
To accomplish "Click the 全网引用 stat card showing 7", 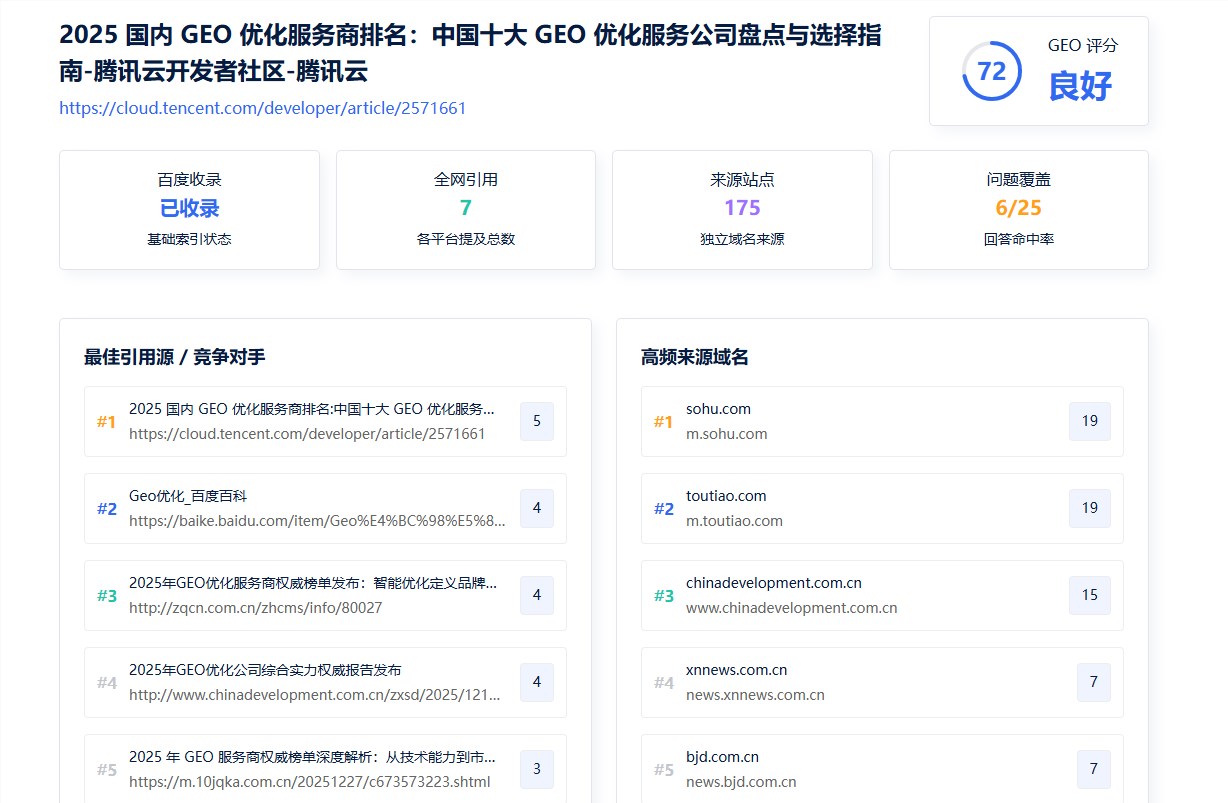I will [x=465, y=210].
